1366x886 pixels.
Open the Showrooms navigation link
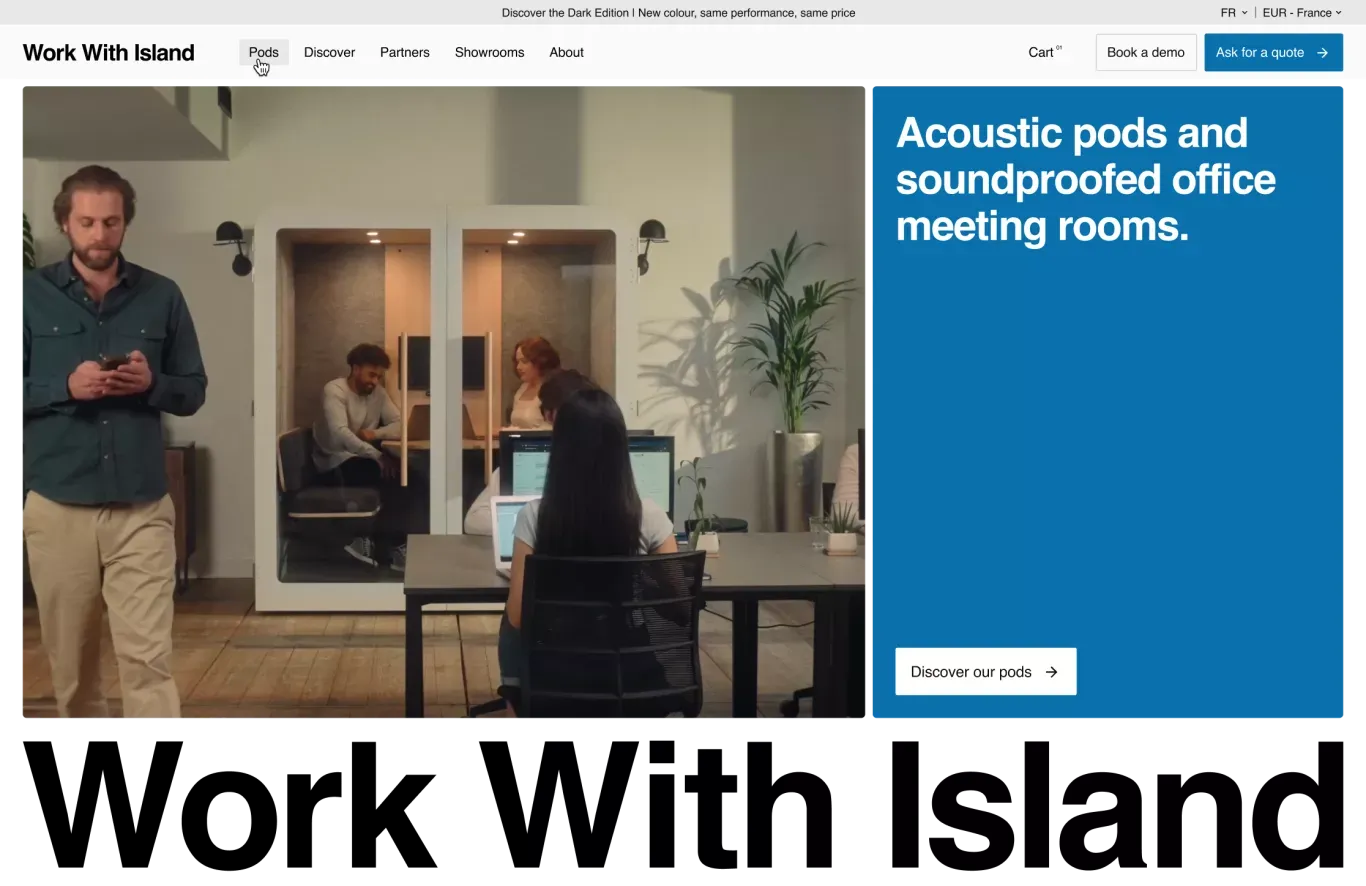[x=489, y=52]
